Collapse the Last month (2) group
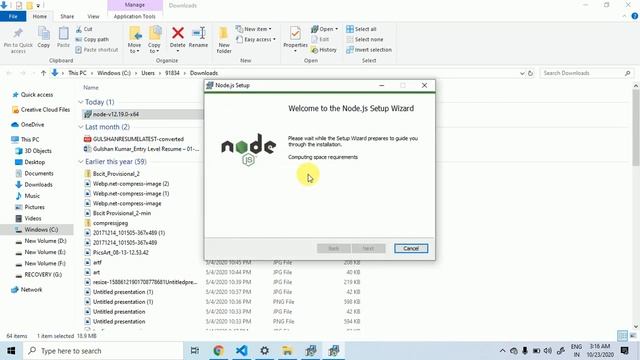Image resolution: width=640 pixels, height=360 pixels. click(x=80, y=127)
